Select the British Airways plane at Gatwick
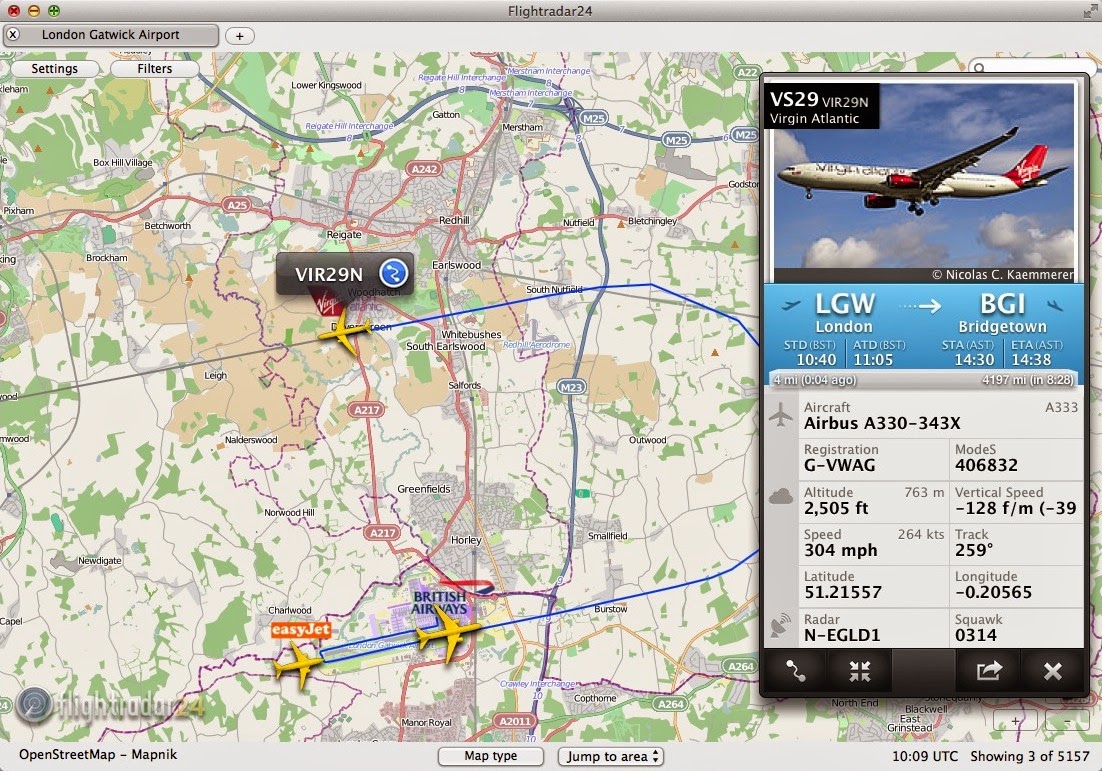The width and height of the screenshot is (1102, 771). click(x=448, y=633)
